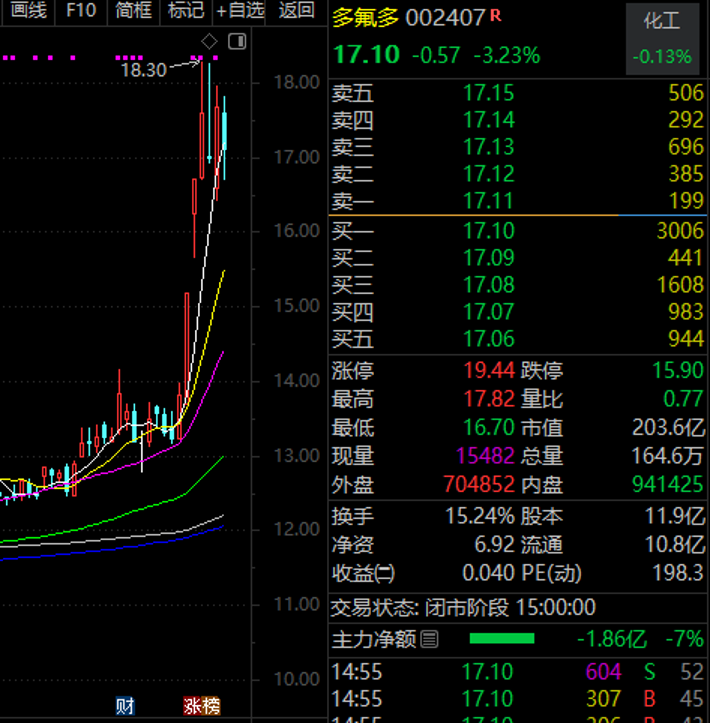710x724 pixels.
Task: Click the 返回 back button
Action: 296,11
